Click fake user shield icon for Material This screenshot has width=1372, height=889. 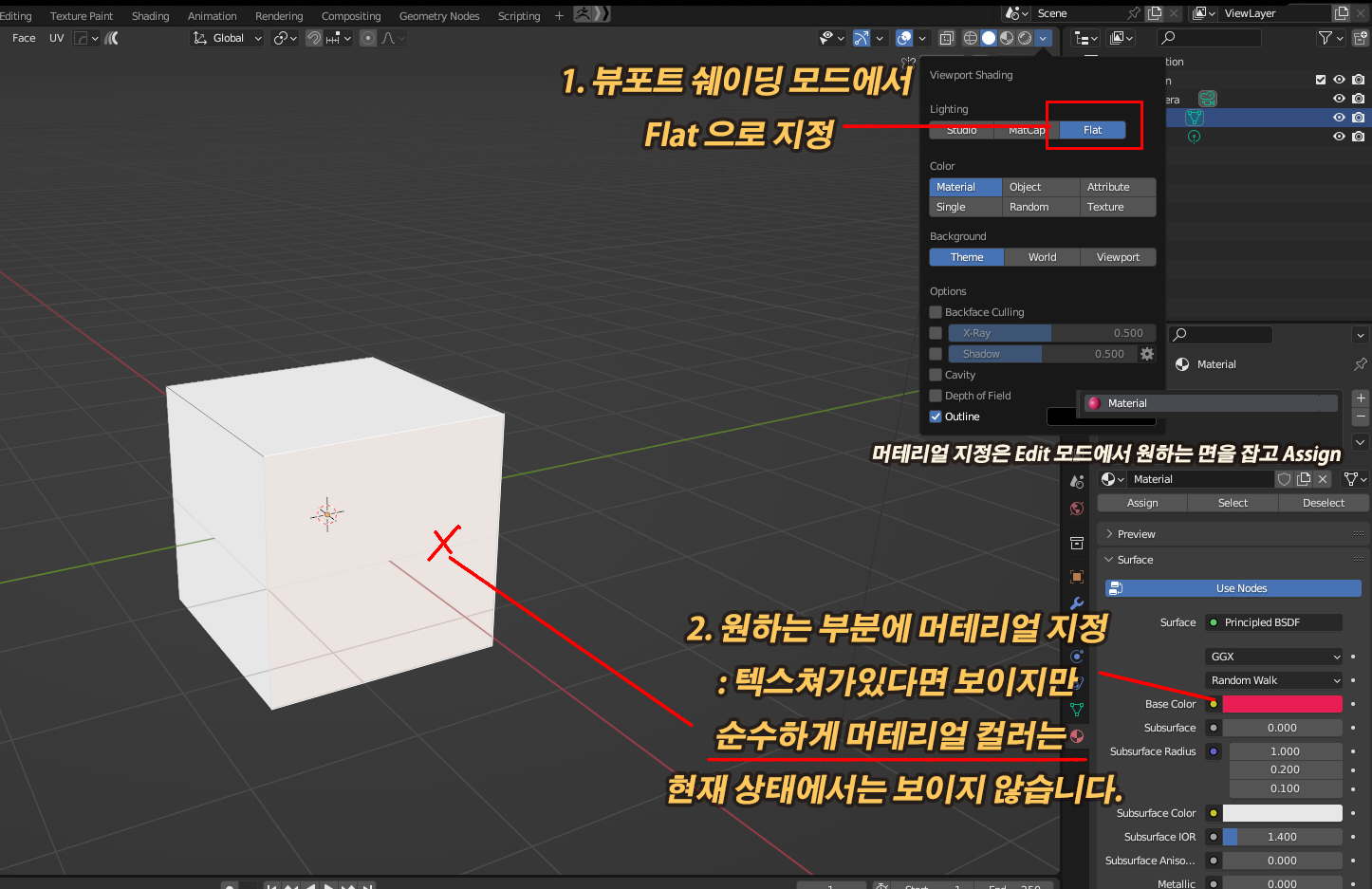[x=1285, y=479]
